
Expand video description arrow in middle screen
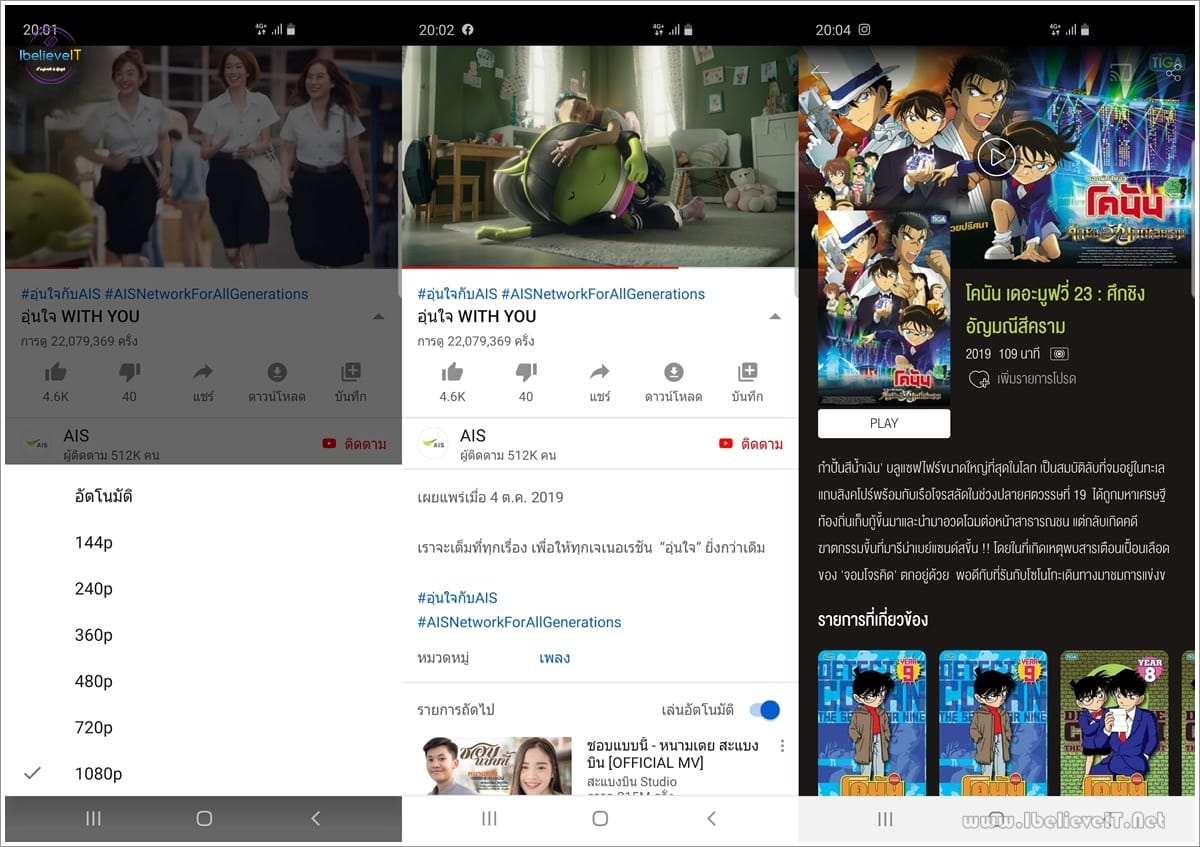(x=775, y=317)
